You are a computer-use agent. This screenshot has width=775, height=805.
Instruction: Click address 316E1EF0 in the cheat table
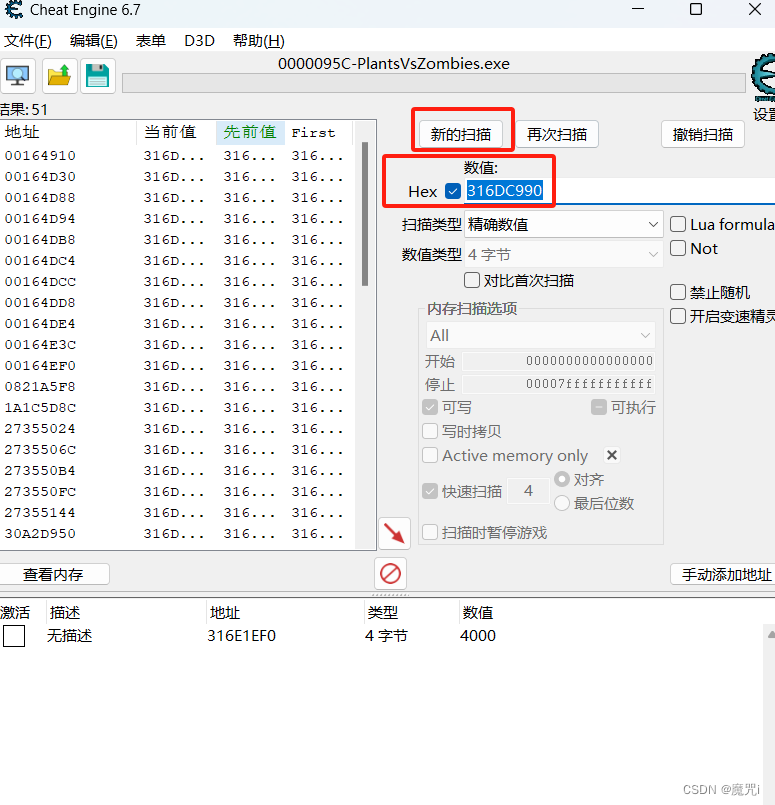242,636
